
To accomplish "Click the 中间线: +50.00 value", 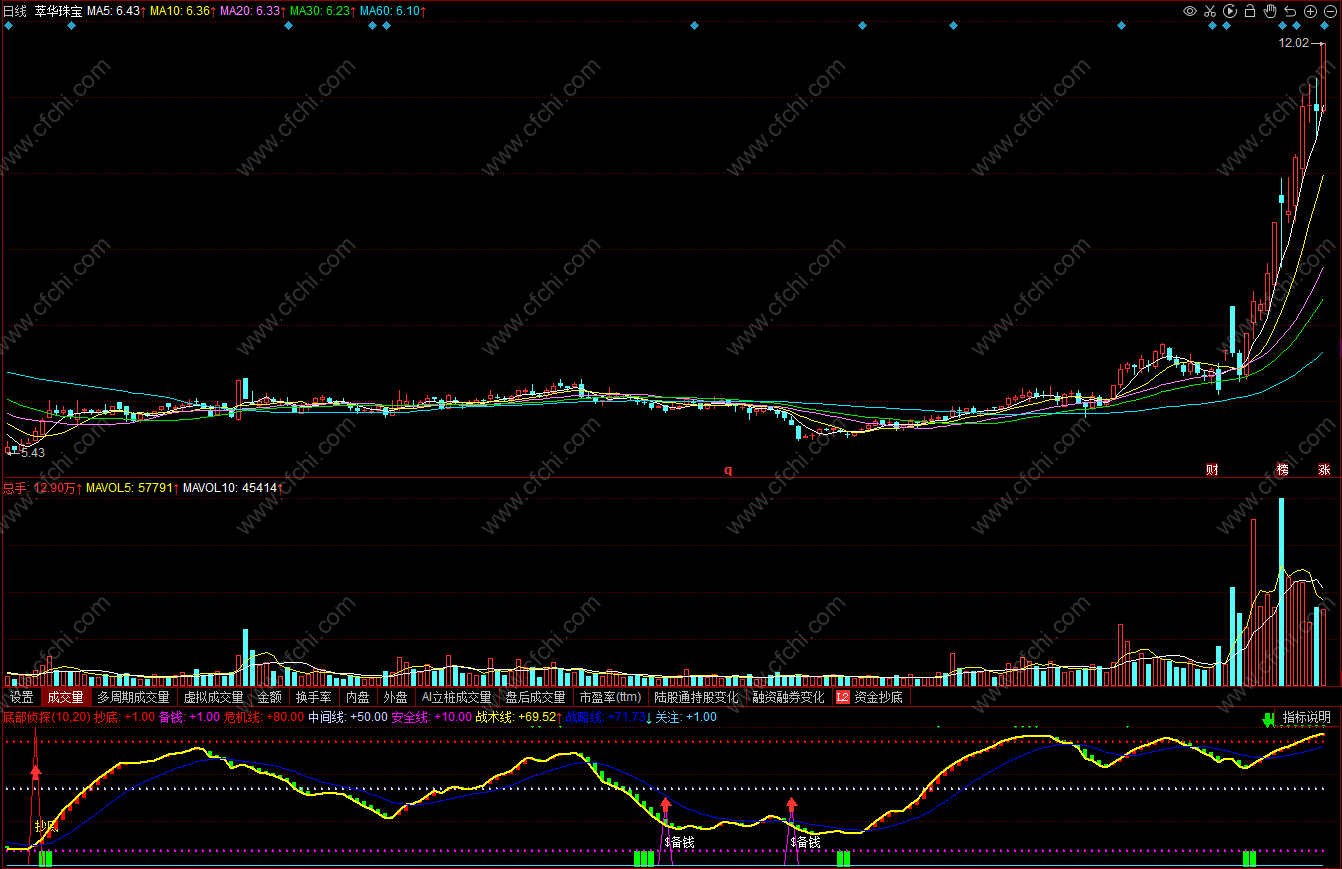I will point(348,717).
